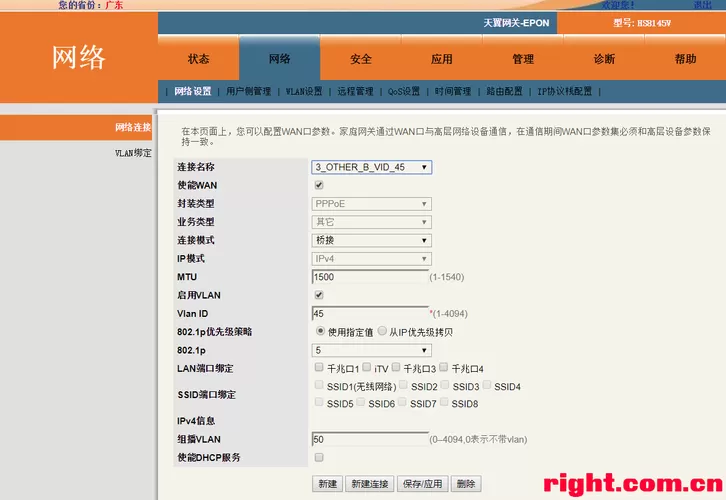This screenshot has height=500, width=726.
Task: Expand the 连接名称 dropdown
Action: click(x=371, y=167)
